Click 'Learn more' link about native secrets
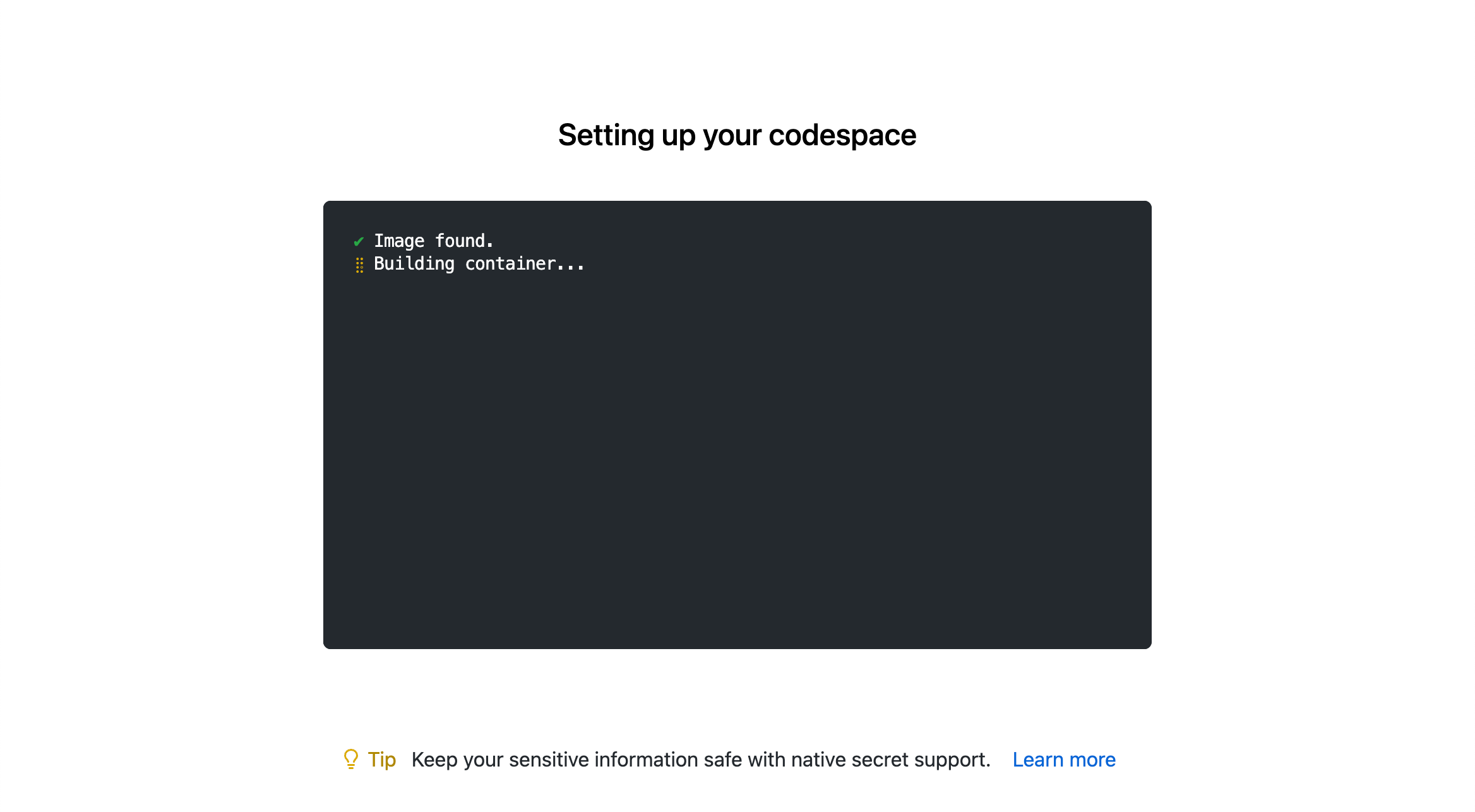The height and width of the screenshot is (812, 1475). (x=1063, y=758)
